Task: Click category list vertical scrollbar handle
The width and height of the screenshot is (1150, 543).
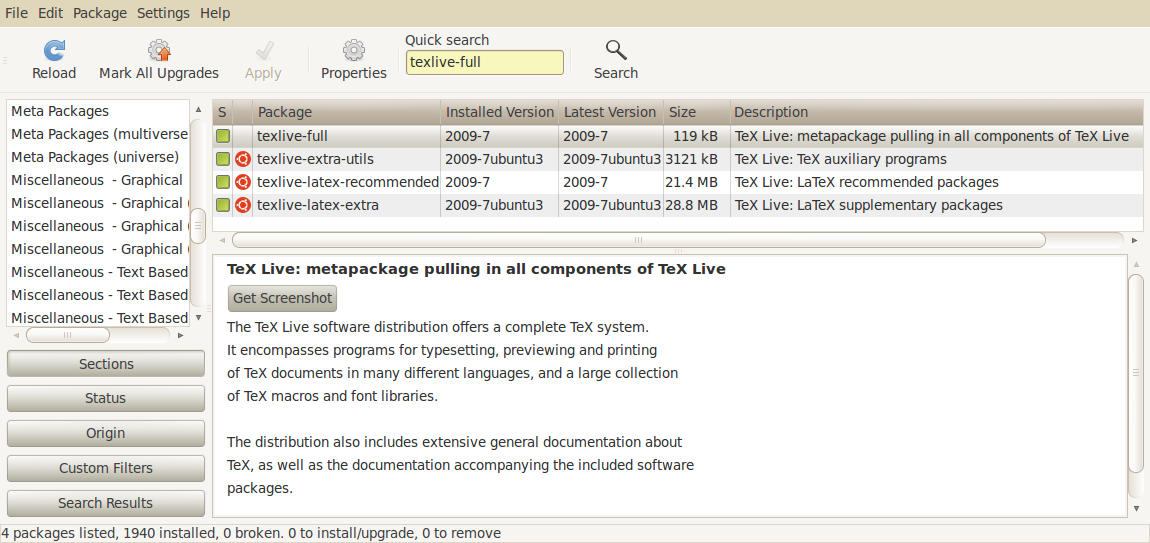Action: click(198, 226)
